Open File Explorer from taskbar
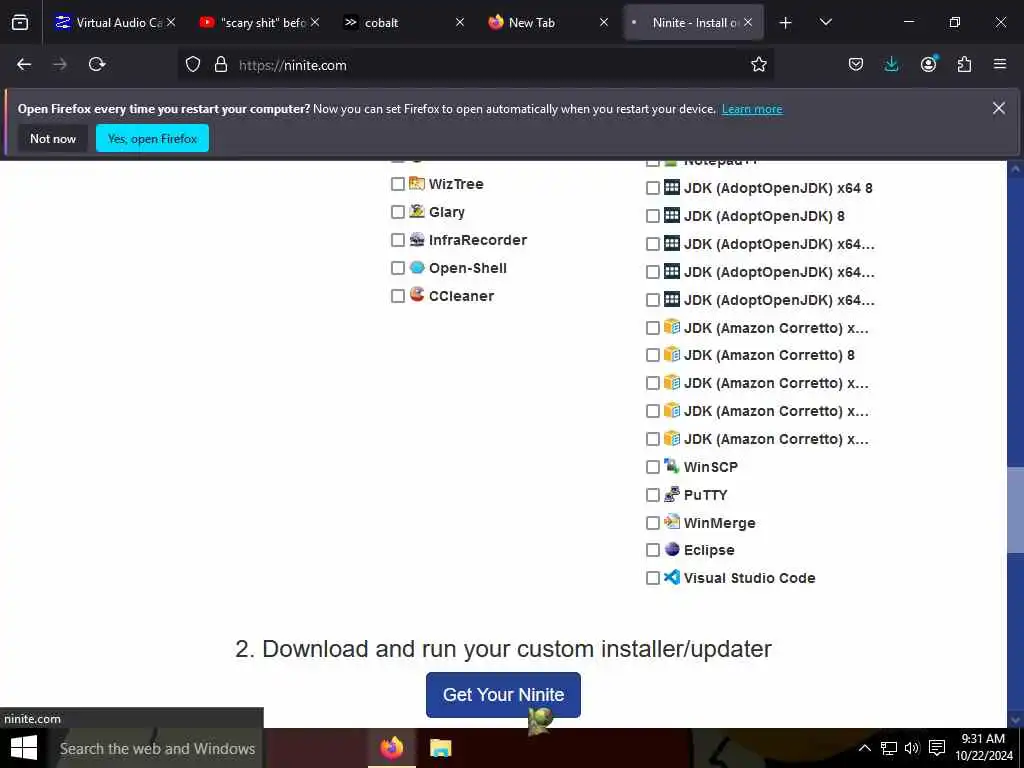 pyautogui.click(x=441, y=748)
